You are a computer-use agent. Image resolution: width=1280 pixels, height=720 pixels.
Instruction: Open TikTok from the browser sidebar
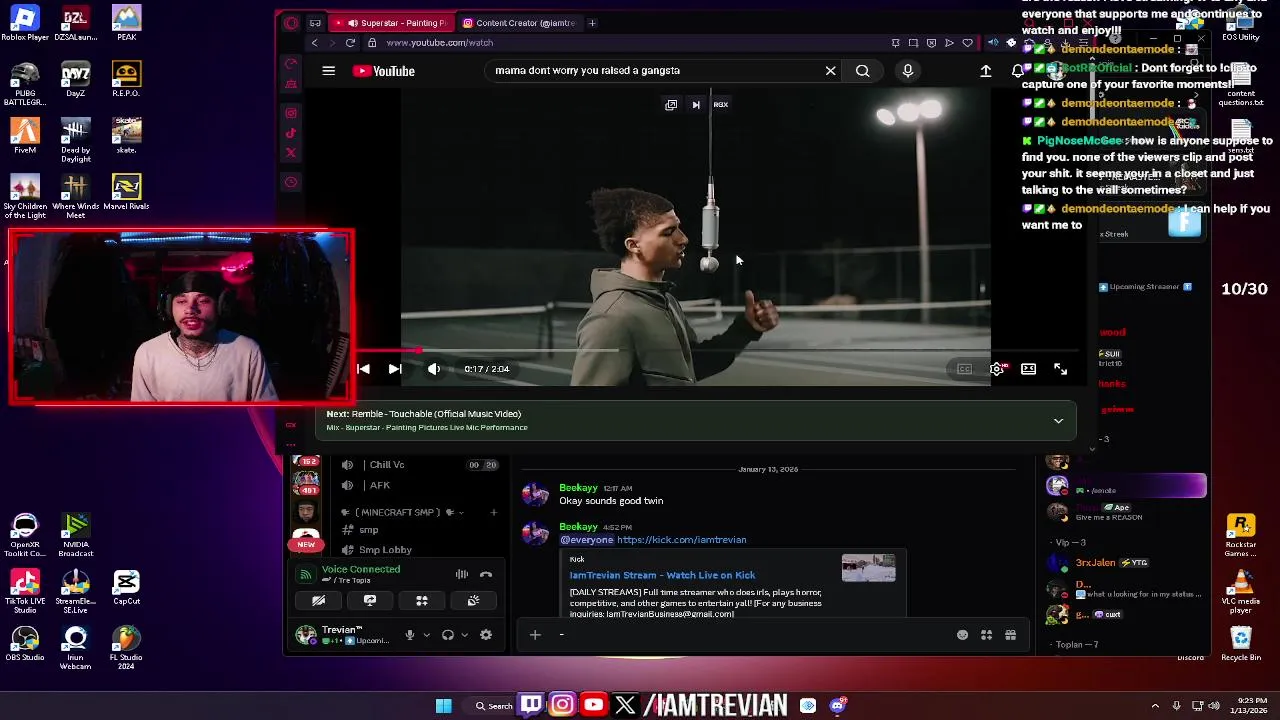pos(291,133)
